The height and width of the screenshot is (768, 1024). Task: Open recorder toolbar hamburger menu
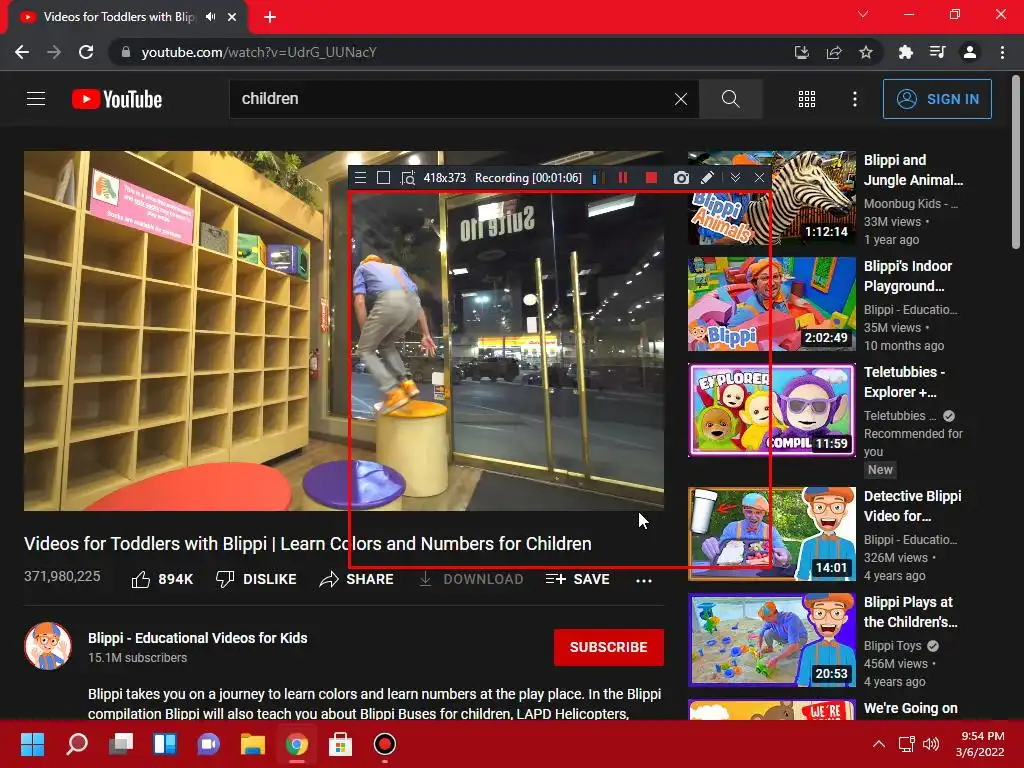click(x=360, y=178)
